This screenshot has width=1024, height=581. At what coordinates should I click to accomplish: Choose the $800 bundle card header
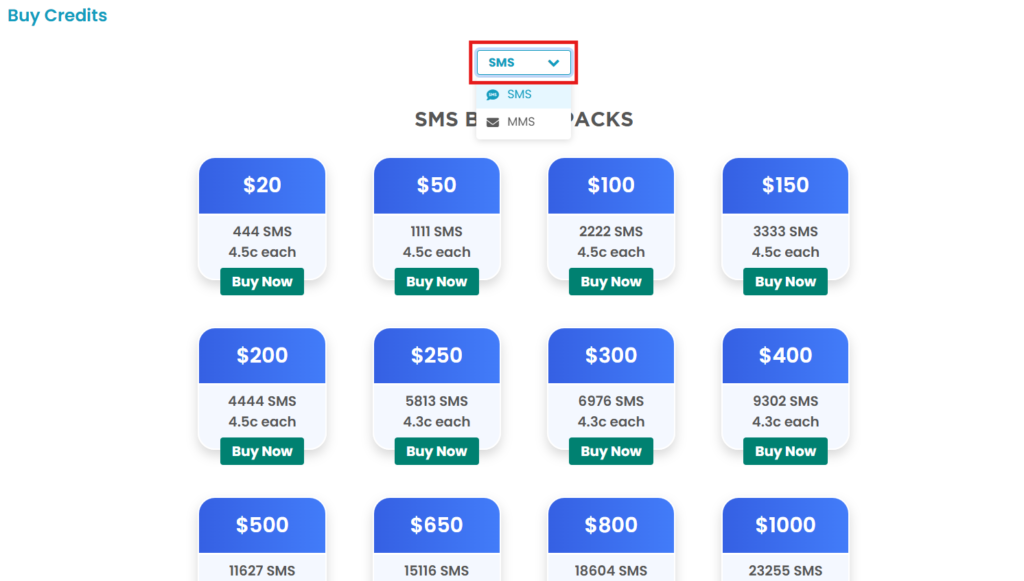611,525
